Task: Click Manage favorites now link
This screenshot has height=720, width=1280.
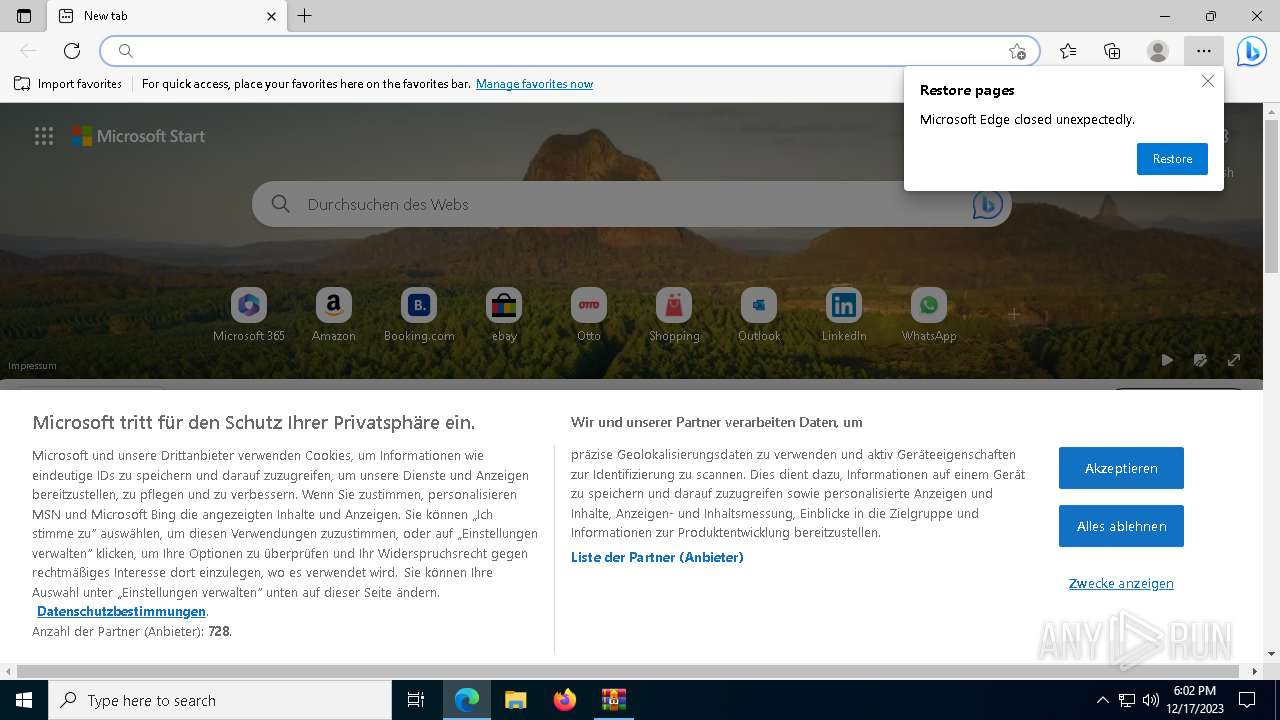Action: pyautogui.click(x=534, y=84)
